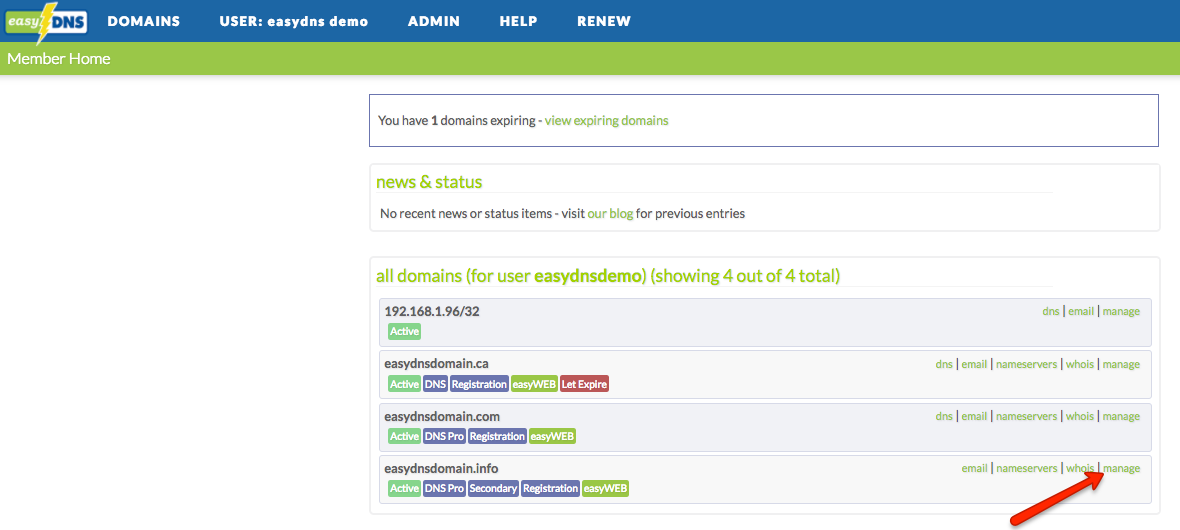
Task: Manage easydnsdomain.ca
Action: pyautogui.click(x=1121, y=364)
